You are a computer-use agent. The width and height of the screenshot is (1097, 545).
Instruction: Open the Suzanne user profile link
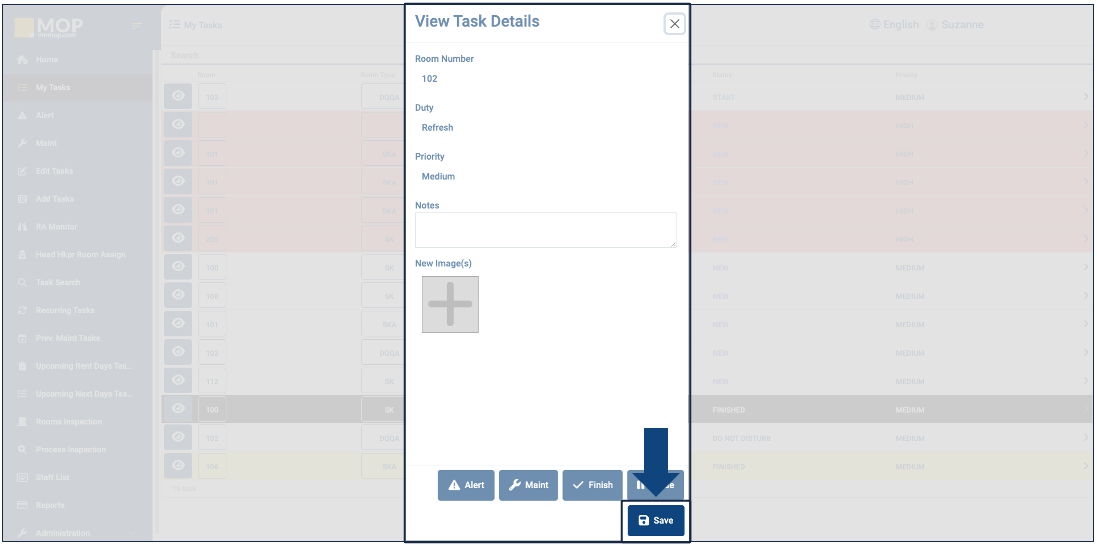[955, 24]
